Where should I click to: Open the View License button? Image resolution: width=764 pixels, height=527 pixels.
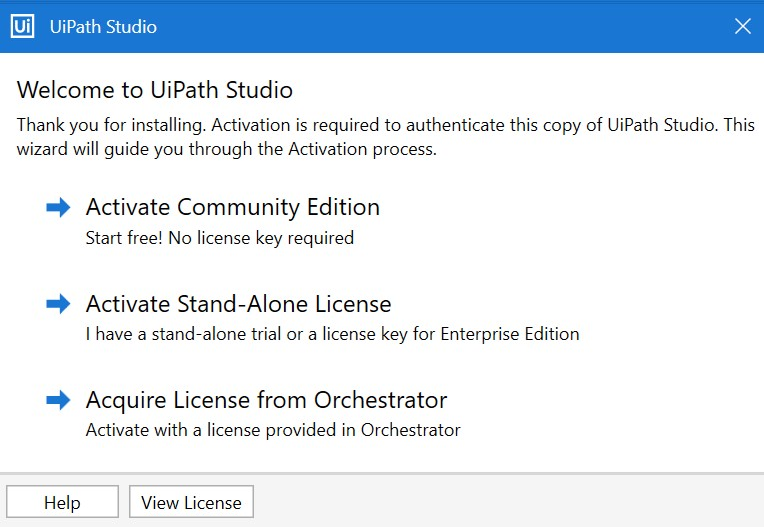pos(191,502)
